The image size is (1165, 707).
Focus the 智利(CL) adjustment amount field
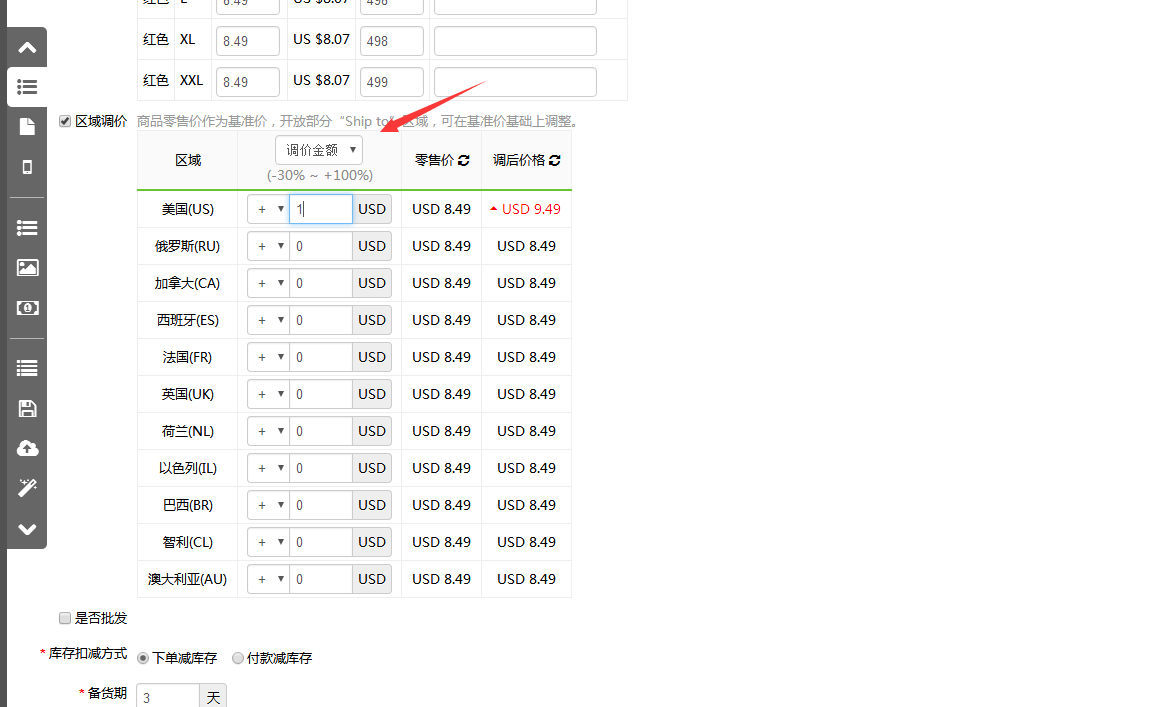click(321, 542)
